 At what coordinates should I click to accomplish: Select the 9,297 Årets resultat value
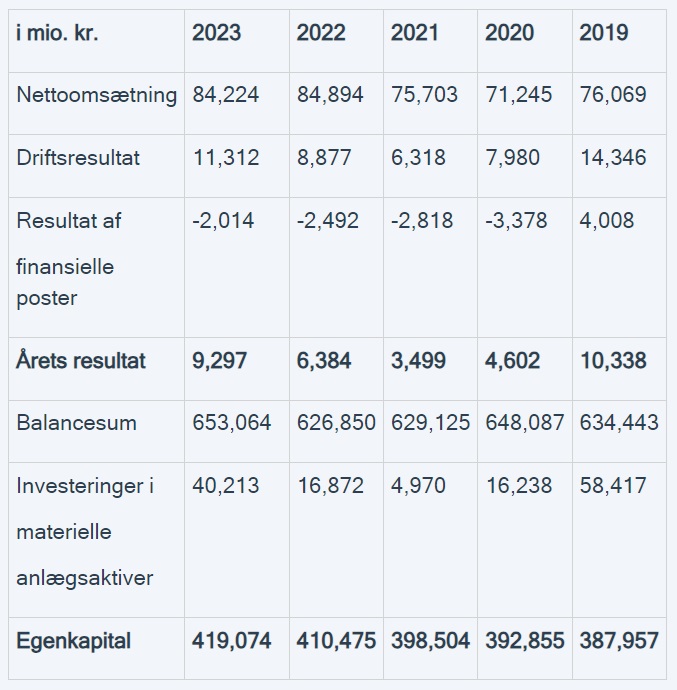[x=221, y=361]
